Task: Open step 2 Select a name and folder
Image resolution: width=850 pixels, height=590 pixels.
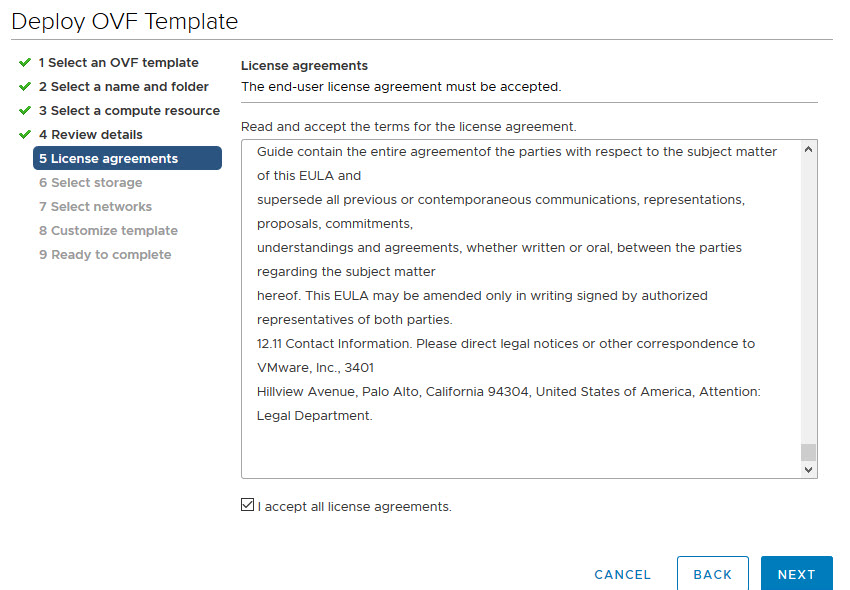Action: 123,87
